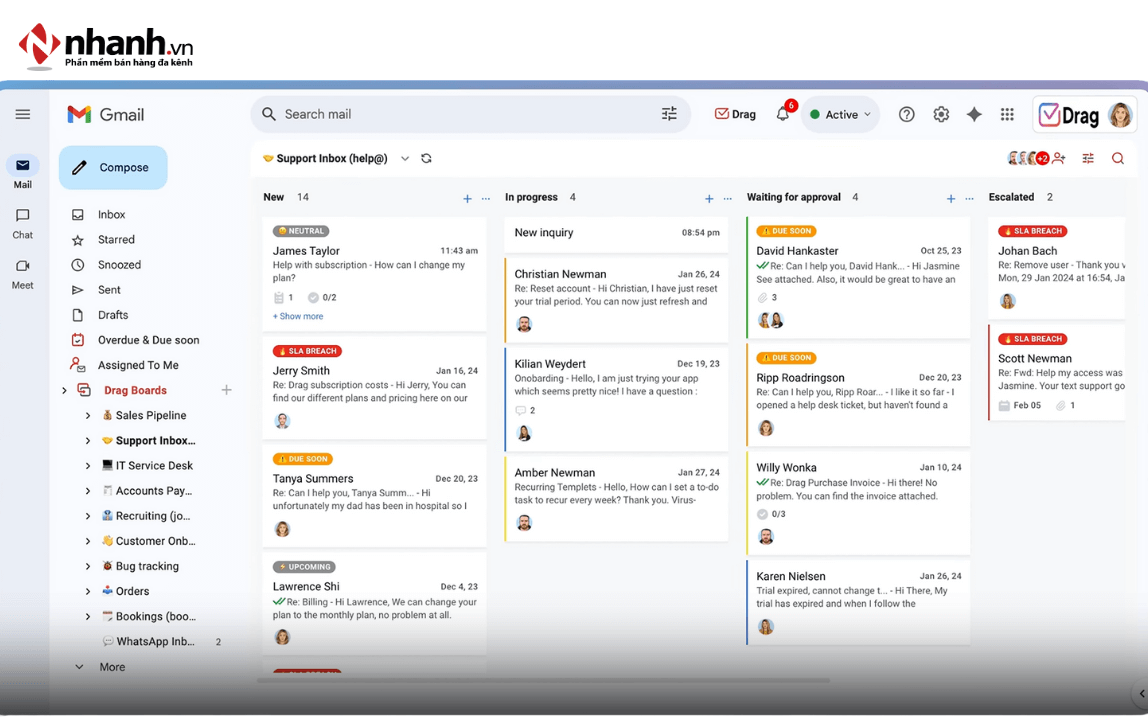The width and height of the screenshot is (1148, 717).
Task: Select Assigned To Me in sidebar
Action: [x=138, y=365]
